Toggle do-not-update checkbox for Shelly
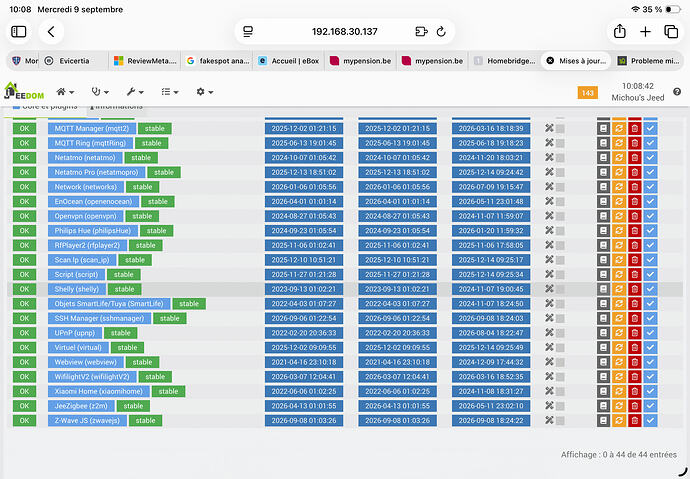Viewport: 690px width, 479px height. 560,289
